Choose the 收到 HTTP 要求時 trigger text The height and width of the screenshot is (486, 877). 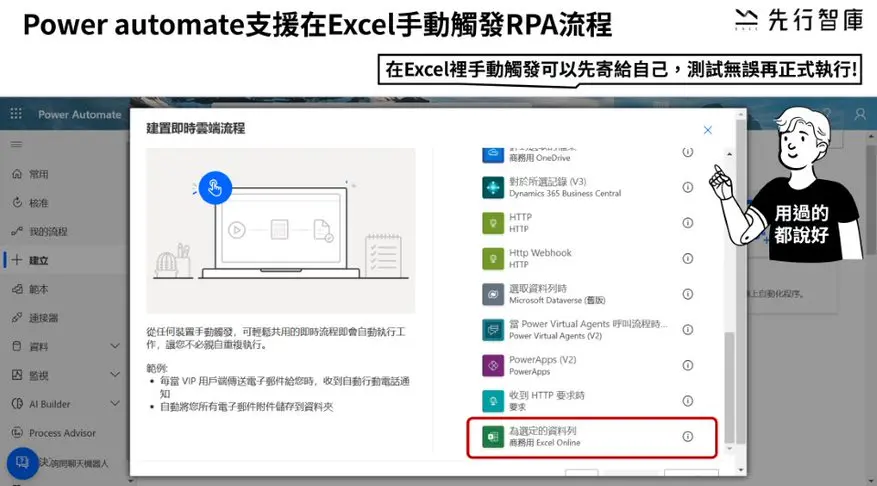click(546, 395)
